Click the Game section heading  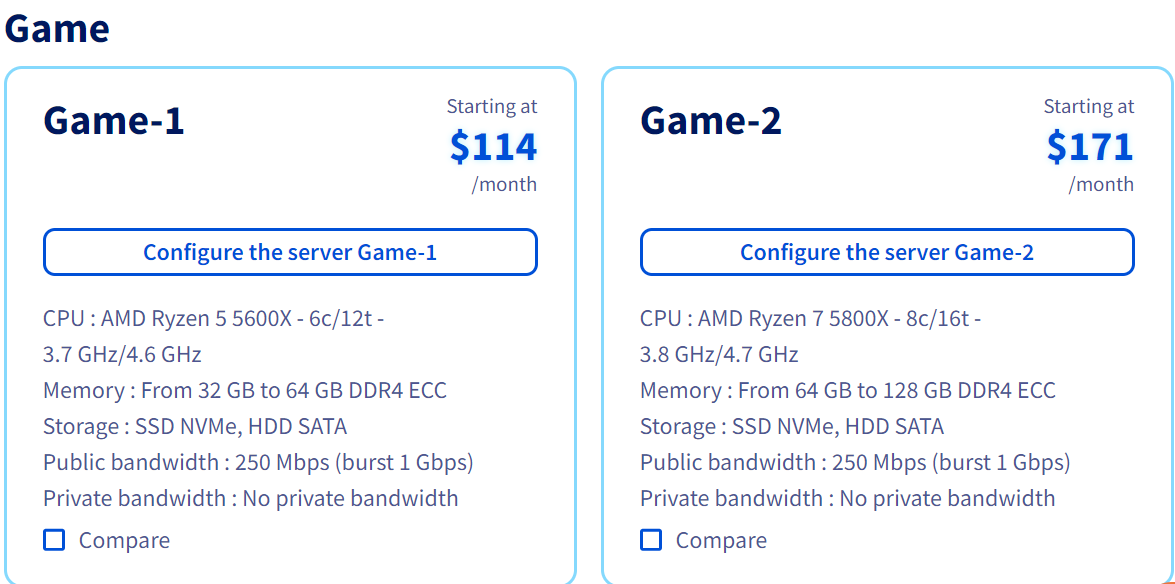tap(57, 29)
